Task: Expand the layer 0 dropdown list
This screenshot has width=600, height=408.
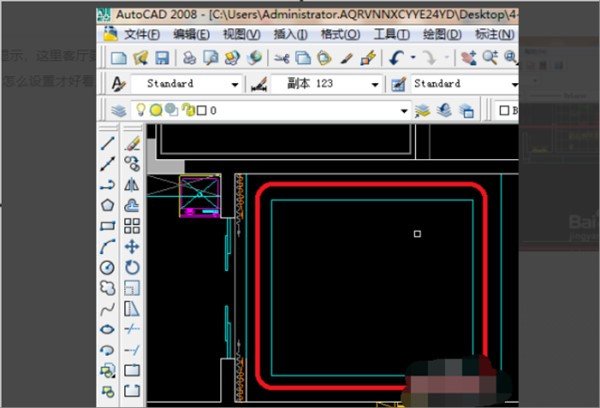Action: tap(405, 110)
